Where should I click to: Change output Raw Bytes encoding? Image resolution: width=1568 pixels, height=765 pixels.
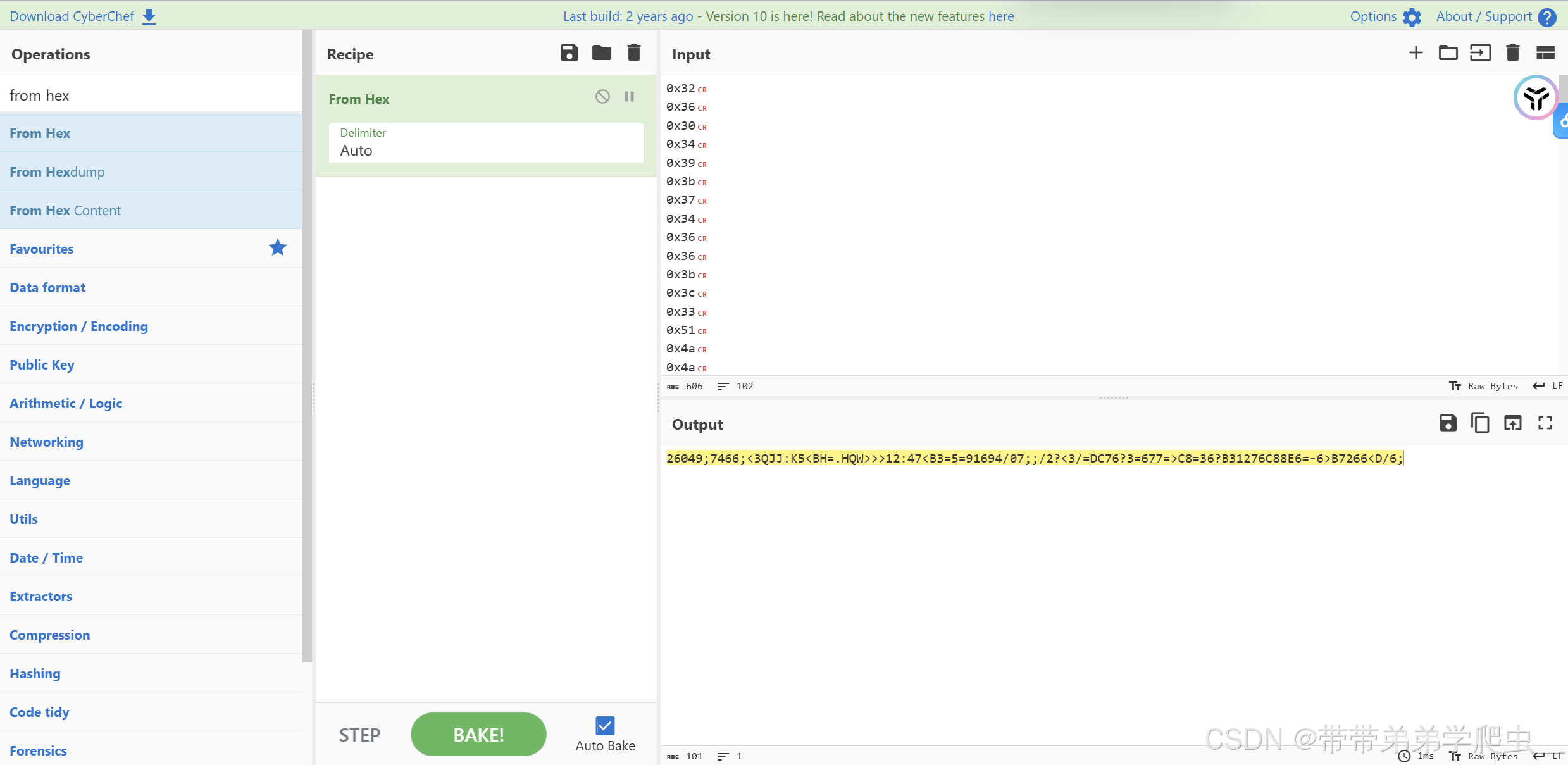click(x=1483, y=756)
